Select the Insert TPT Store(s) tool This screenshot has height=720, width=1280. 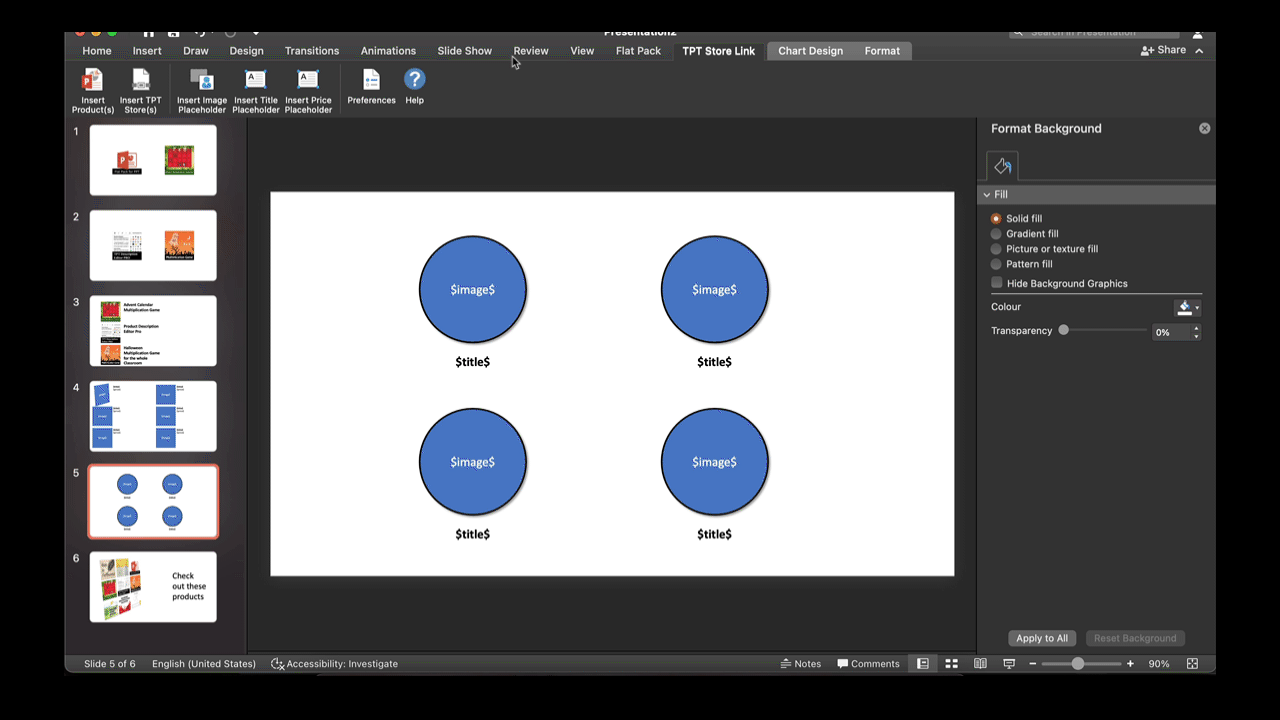click(x=140, y=90)
